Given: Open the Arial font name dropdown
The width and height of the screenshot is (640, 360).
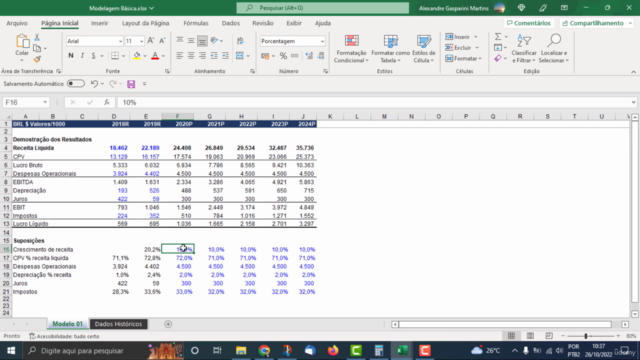Looking at the screenshot, I should (120, 41).
